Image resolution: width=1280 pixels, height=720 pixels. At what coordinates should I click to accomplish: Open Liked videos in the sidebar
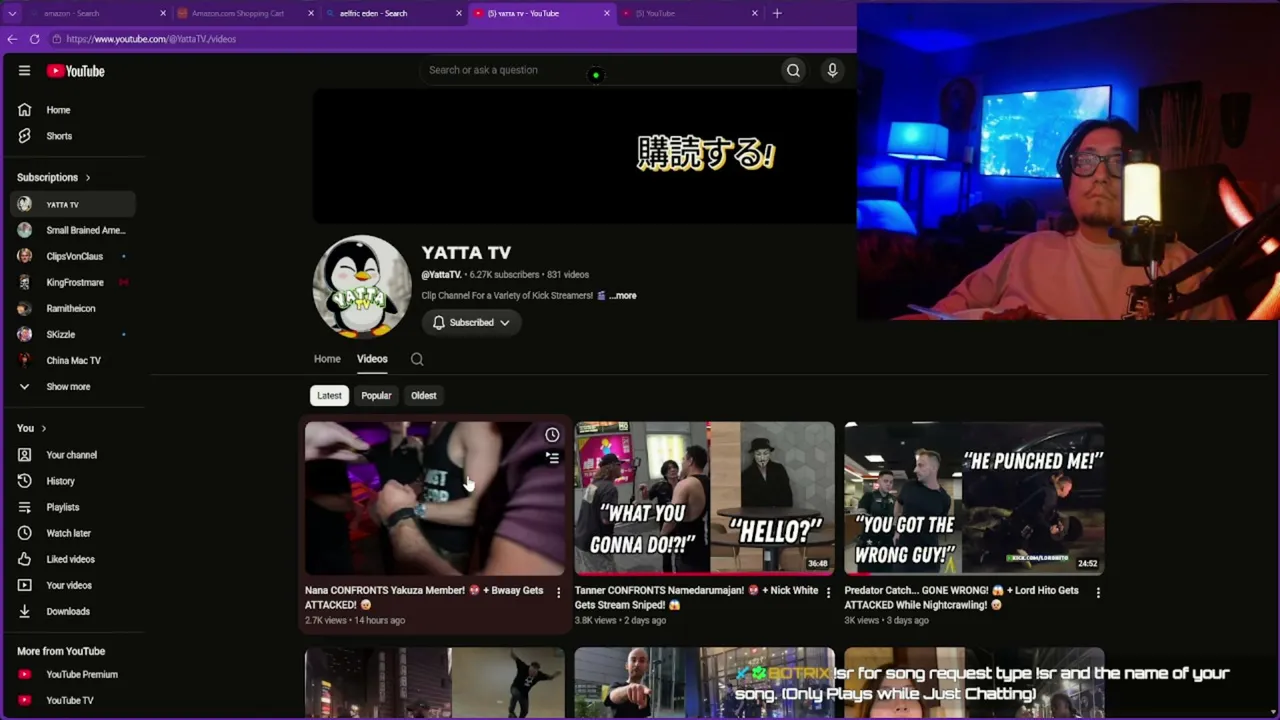click(72, 559)
